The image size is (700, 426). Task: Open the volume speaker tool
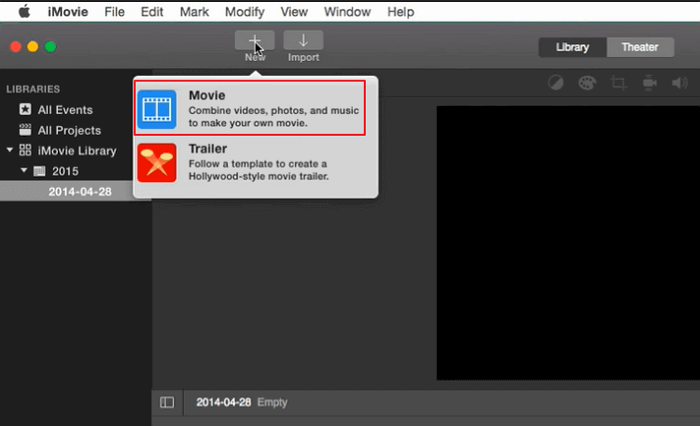(x=680, y=84)
